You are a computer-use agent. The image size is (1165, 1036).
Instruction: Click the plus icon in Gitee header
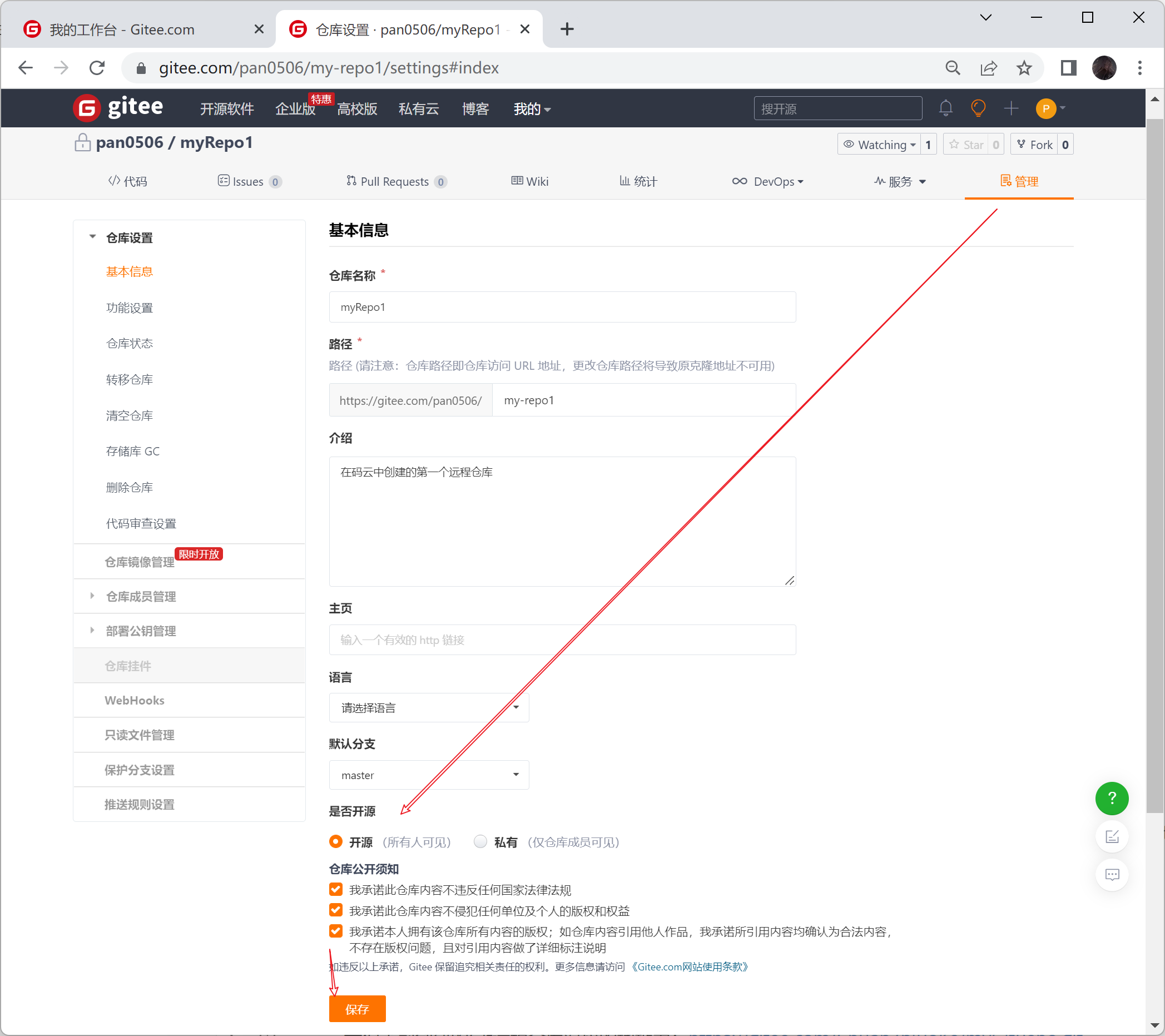click(x=1011, y=108)
